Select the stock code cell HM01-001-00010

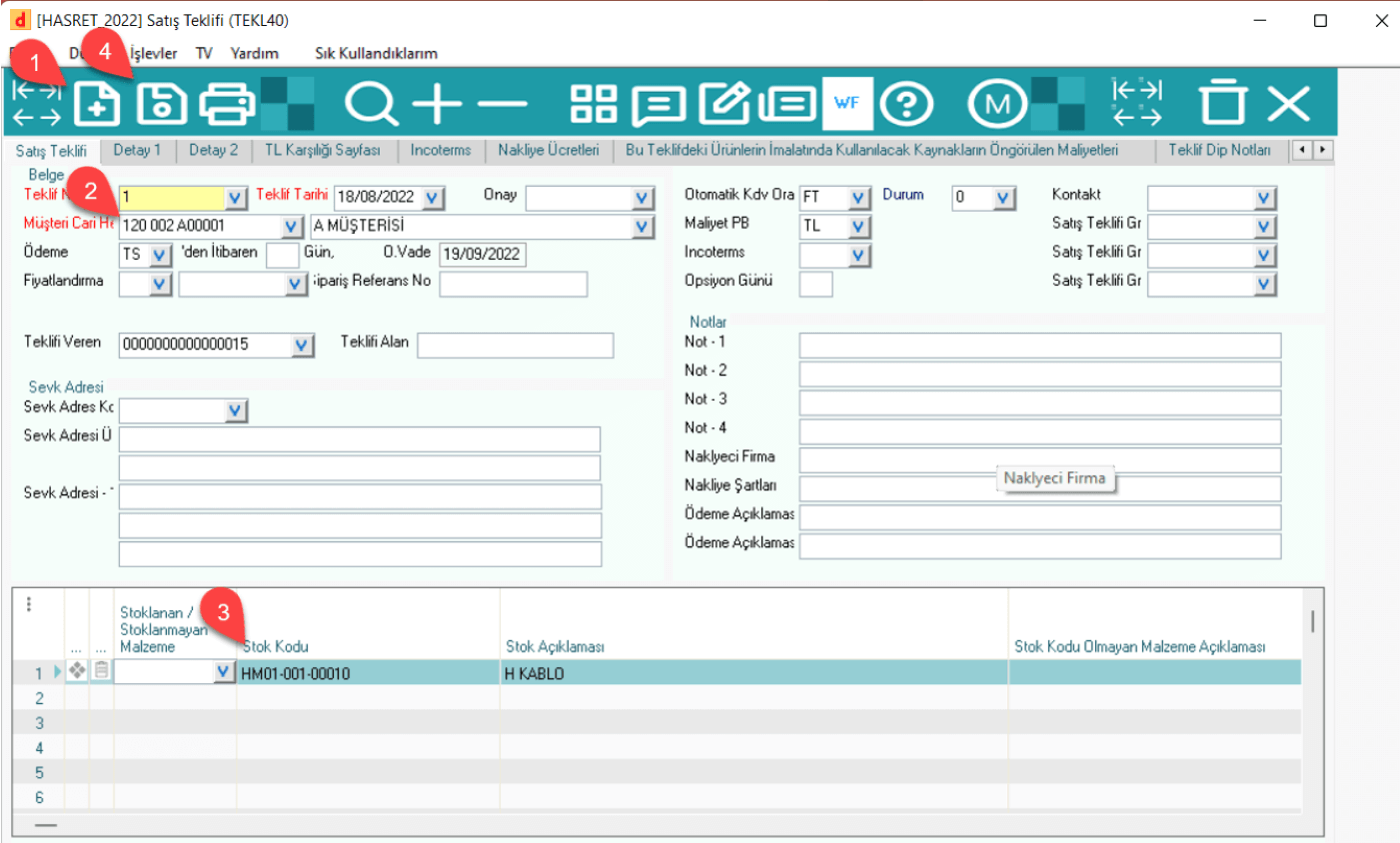tap(368, 673)
